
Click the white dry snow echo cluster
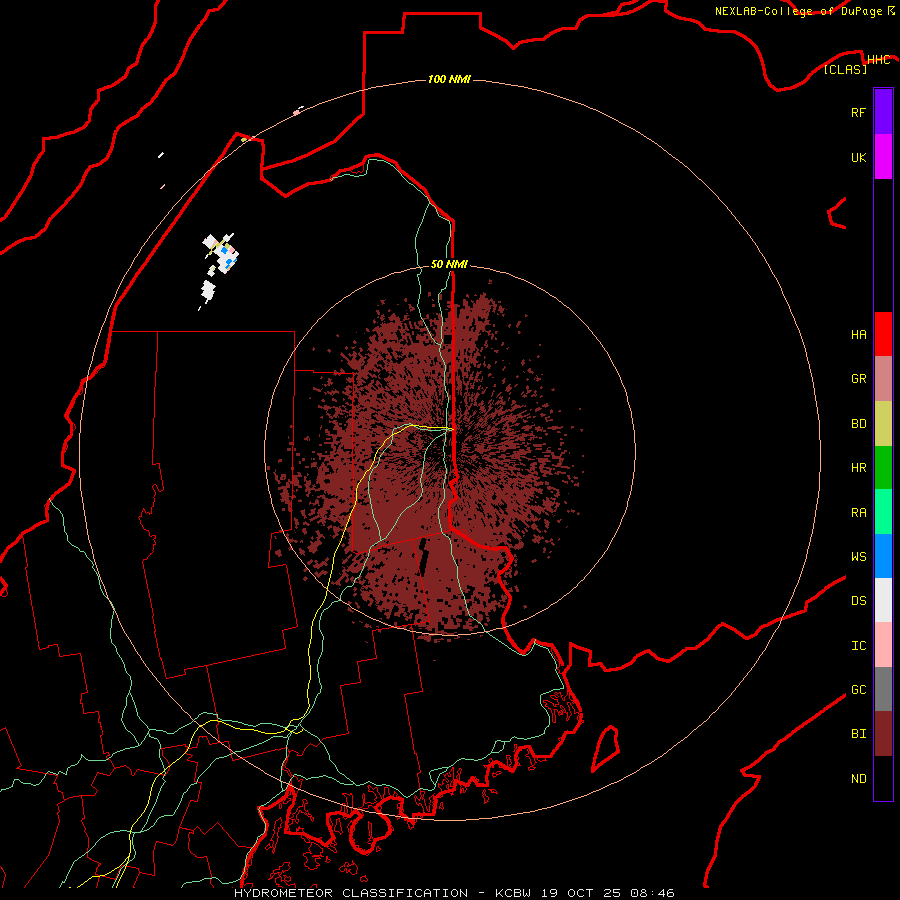click(x=220, y=254)
